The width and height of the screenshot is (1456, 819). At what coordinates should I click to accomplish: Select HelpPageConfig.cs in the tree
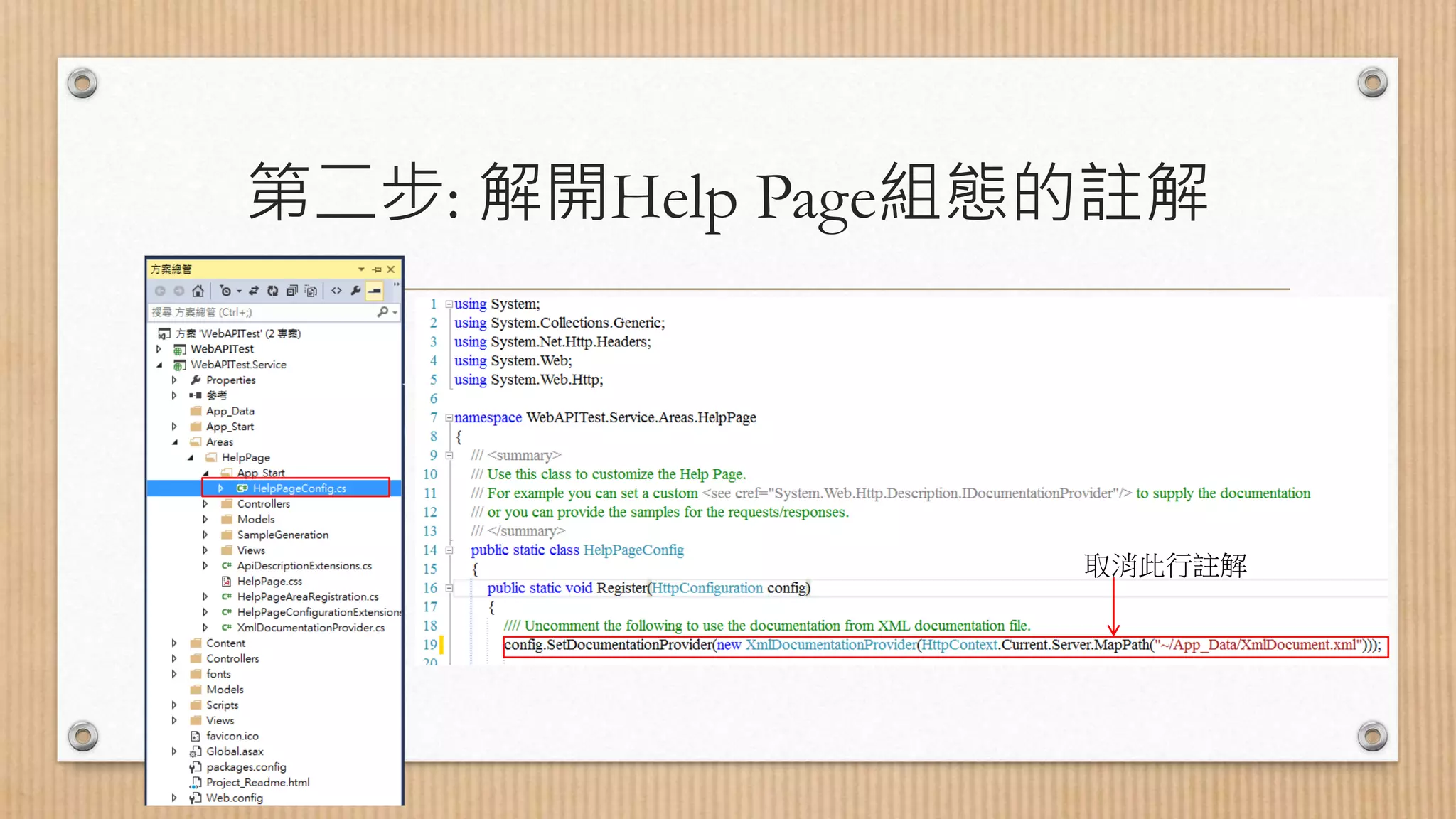click(x=299, y=488)
